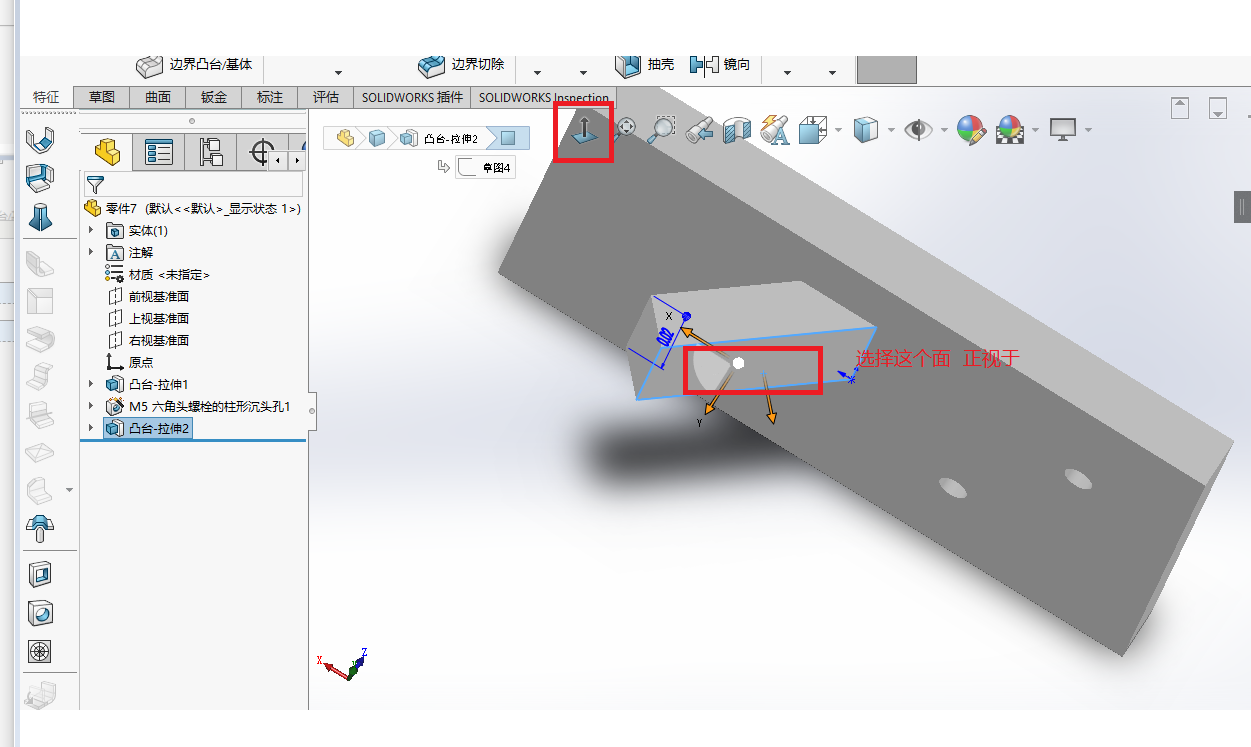Open the FeatureManager design tree tab
Image resolution: width=1251 pixels, height=747 pixels.
point(107,153)
